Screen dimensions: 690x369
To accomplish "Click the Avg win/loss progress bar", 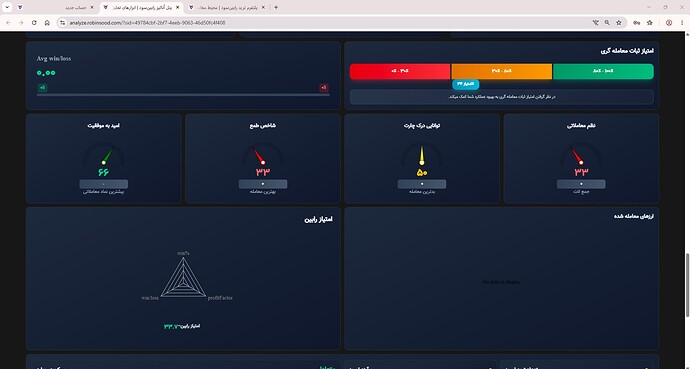I will point(183,95).
